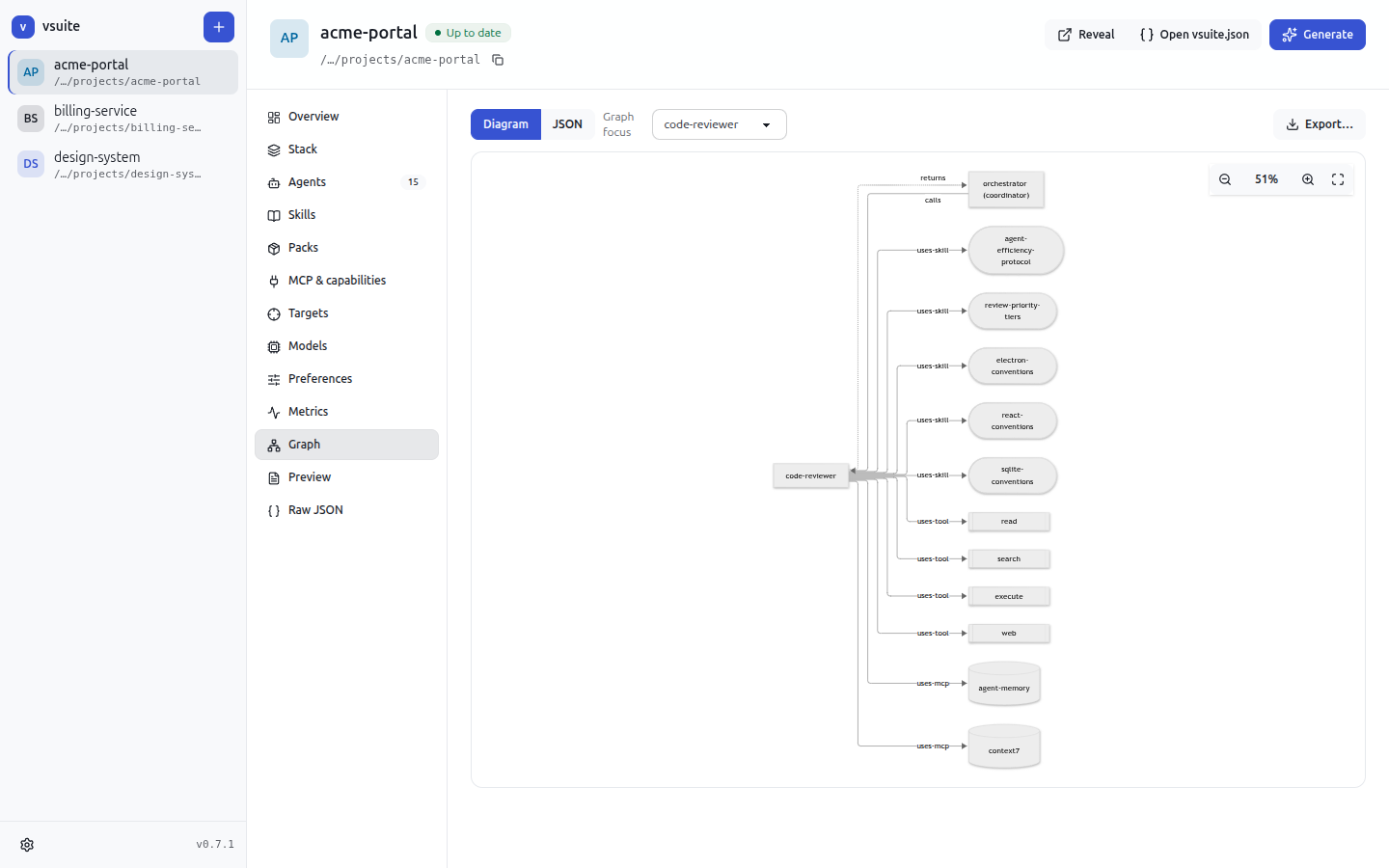
Task: Zoom in on the graph diagram
Action: tap(1308, 179)
